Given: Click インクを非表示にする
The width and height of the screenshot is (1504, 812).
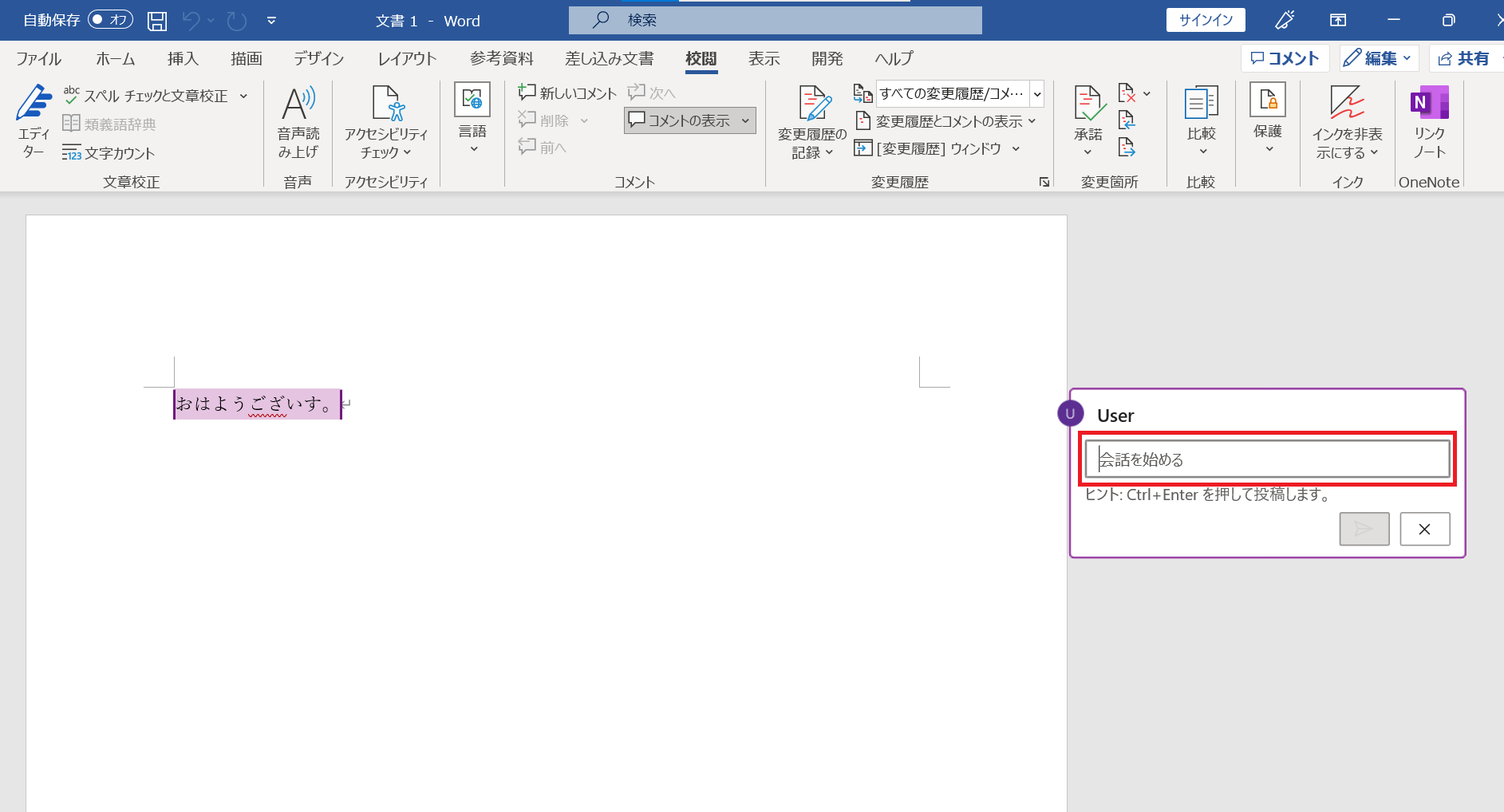Looking at the screenshot, I should (1347, 122).
